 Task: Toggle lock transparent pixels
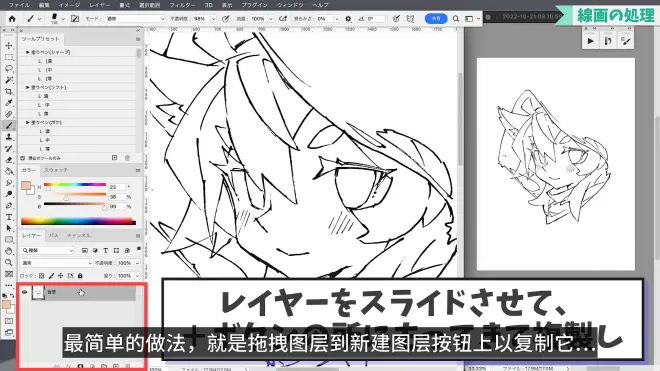pyautogui.click(x=41, y=276)
